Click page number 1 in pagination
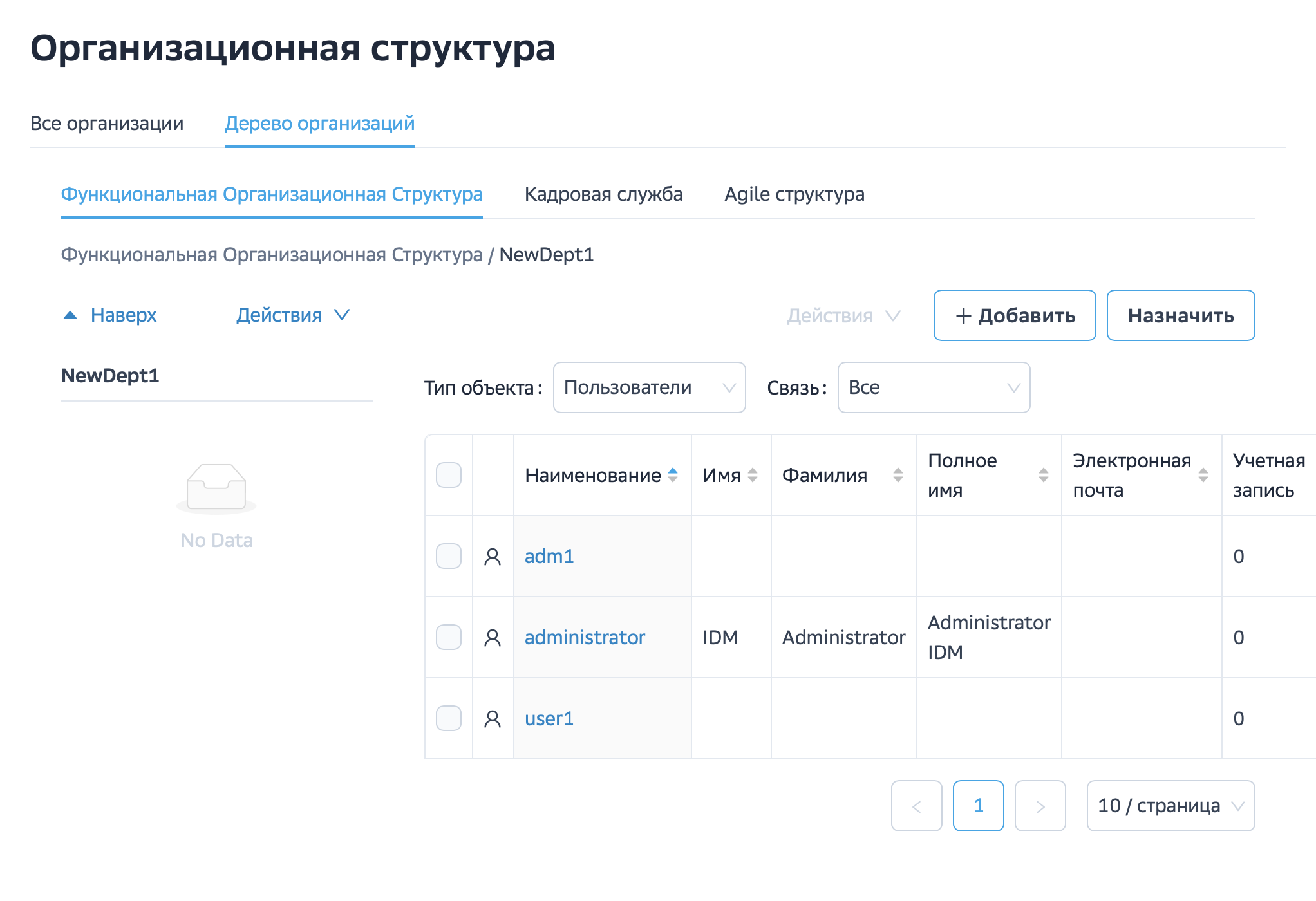 pyautogui.click(x=978, y=806)
